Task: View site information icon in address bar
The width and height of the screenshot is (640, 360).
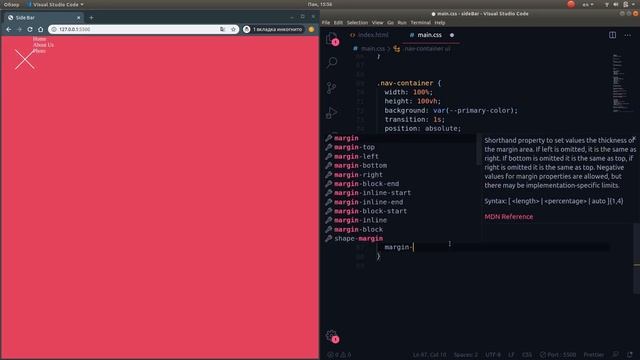Action: pyautogui.click(x=54, y=29)
